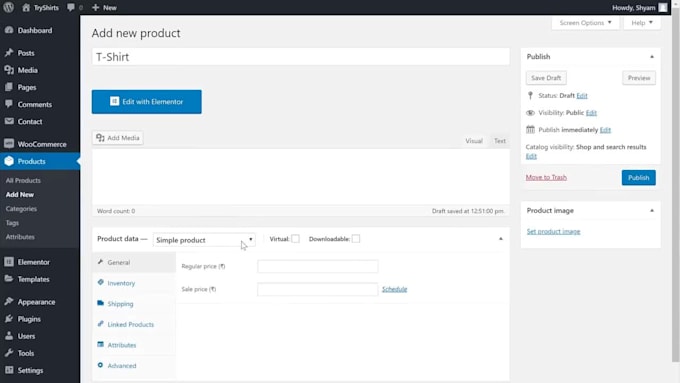Image resolution: width=680 pixels, height=383 pixels.
Task: Click Move to Trash link
Action: (x=546, y=177)
